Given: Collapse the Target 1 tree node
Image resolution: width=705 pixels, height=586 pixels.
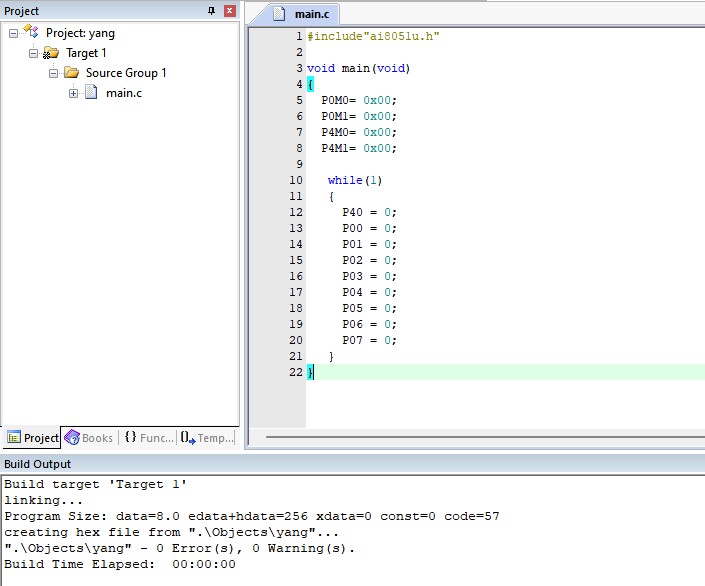Looking at the screenshot, I should point(33,54).
